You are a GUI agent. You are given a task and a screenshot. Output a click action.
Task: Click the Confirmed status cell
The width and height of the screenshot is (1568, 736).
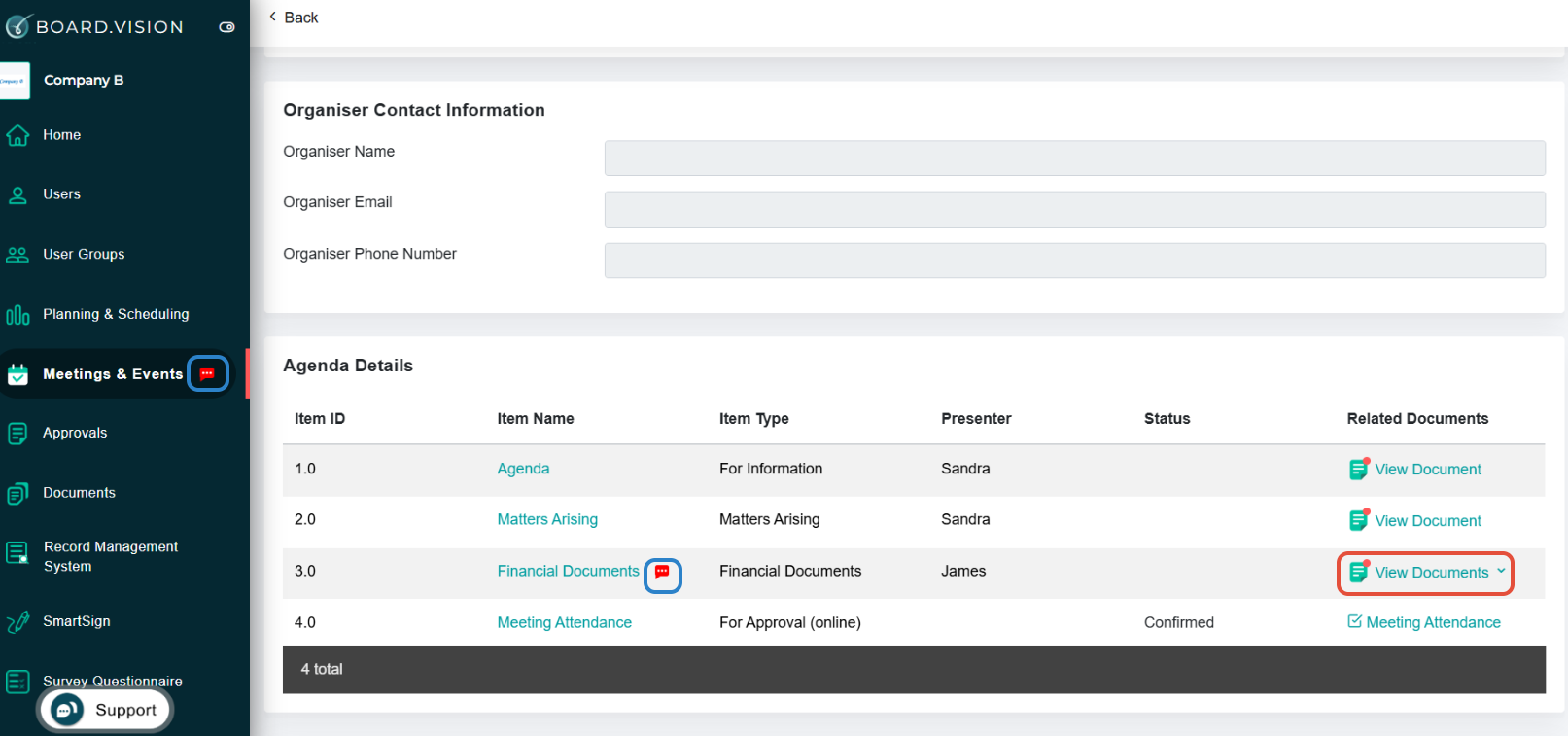pos(1178,622)
